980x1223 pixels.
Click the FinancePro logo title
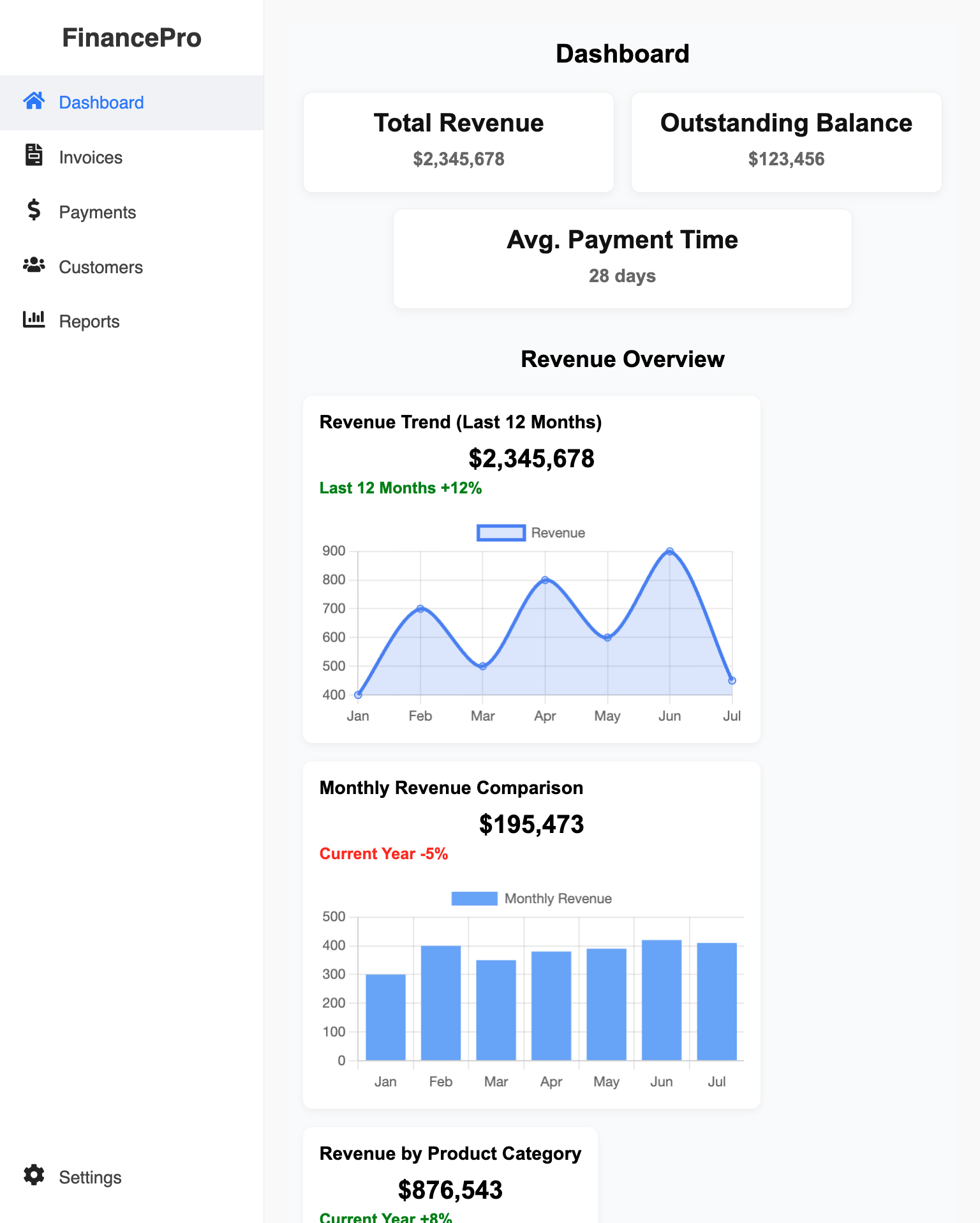(x=131, y=38)
